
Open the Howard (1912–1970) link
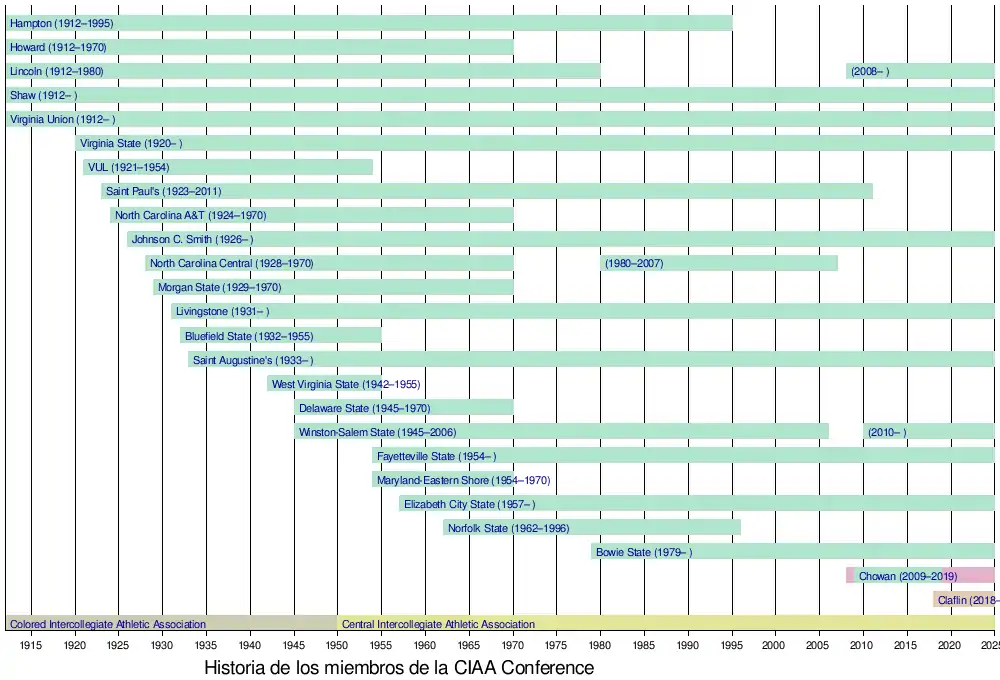point(58,47)
